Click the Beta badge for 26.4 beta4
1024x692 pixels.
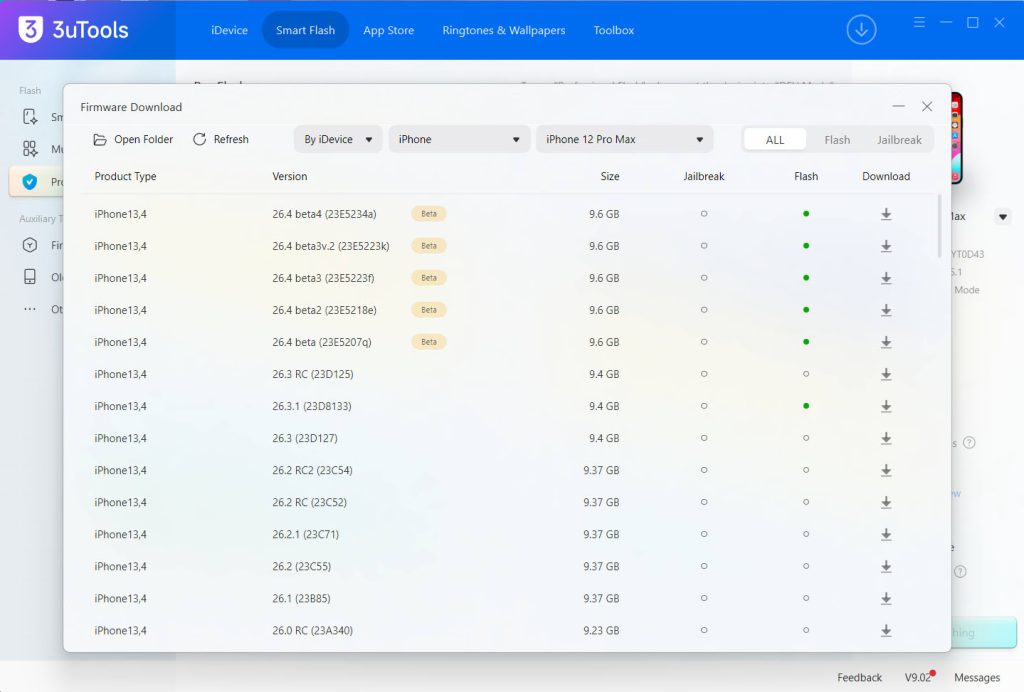tap(428, 213)
